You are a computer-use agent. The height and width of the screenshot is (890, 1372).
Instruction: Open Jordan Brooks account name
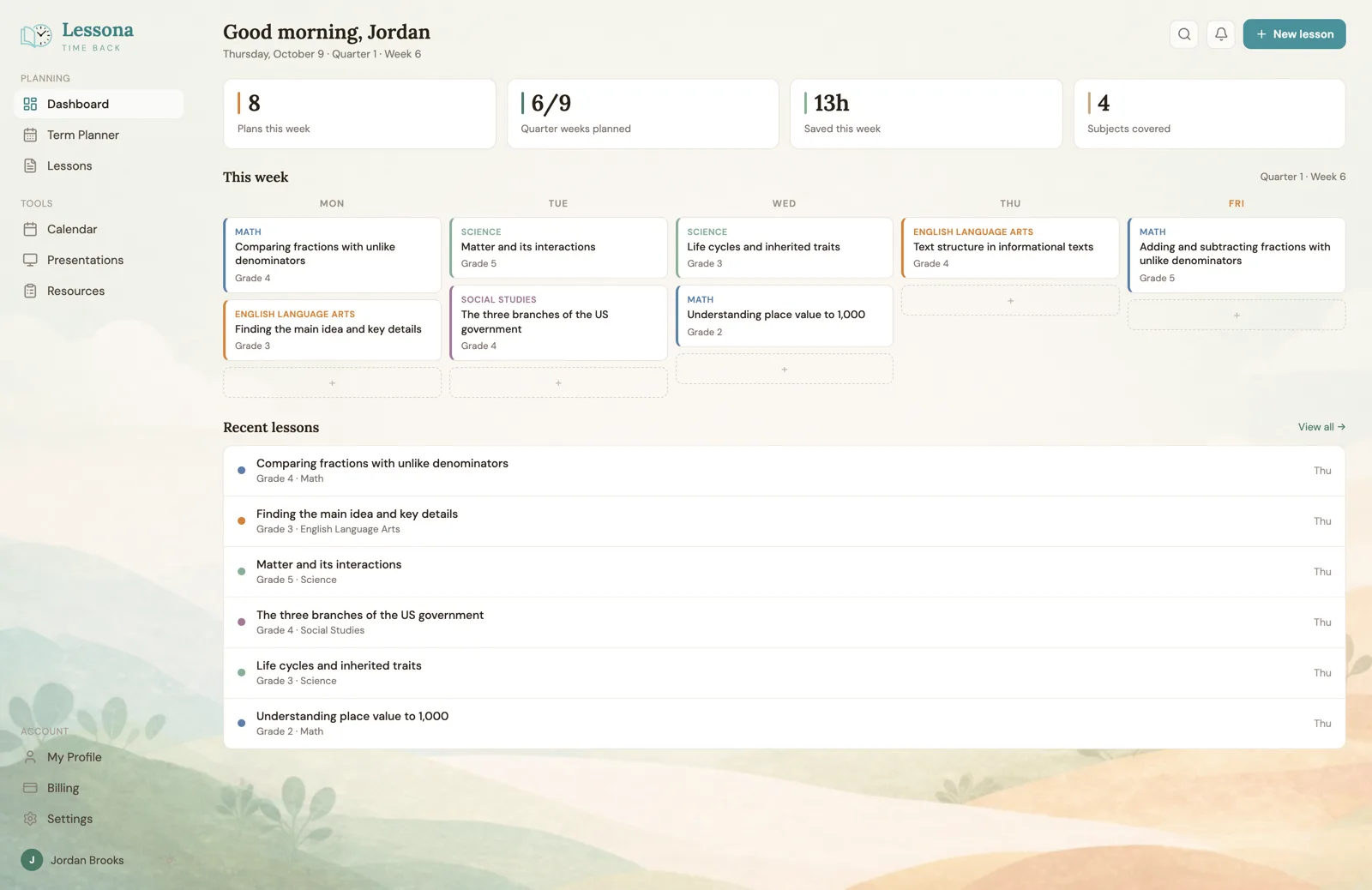[x=87, y=860]
